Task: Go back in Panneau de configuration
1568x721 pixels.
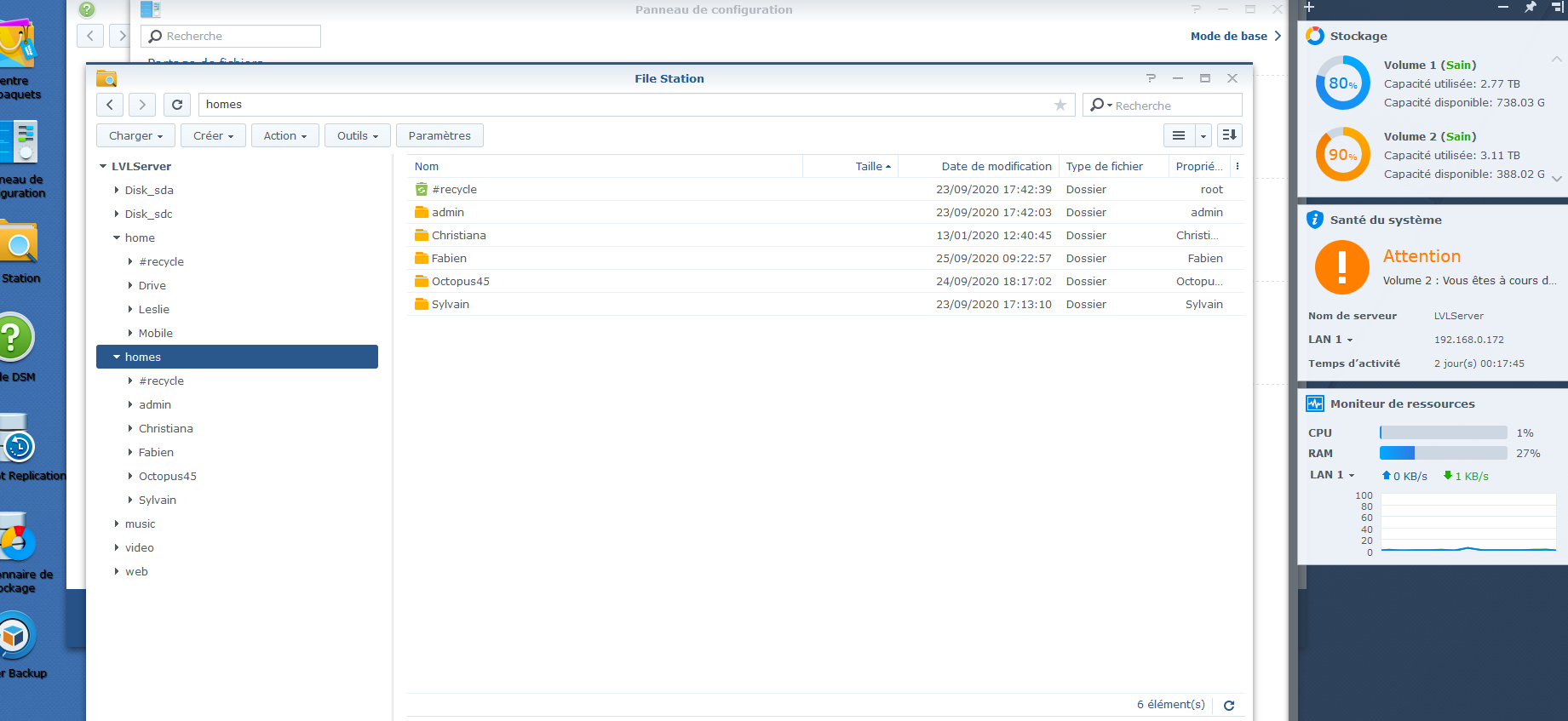Action: tap(90, 36)
